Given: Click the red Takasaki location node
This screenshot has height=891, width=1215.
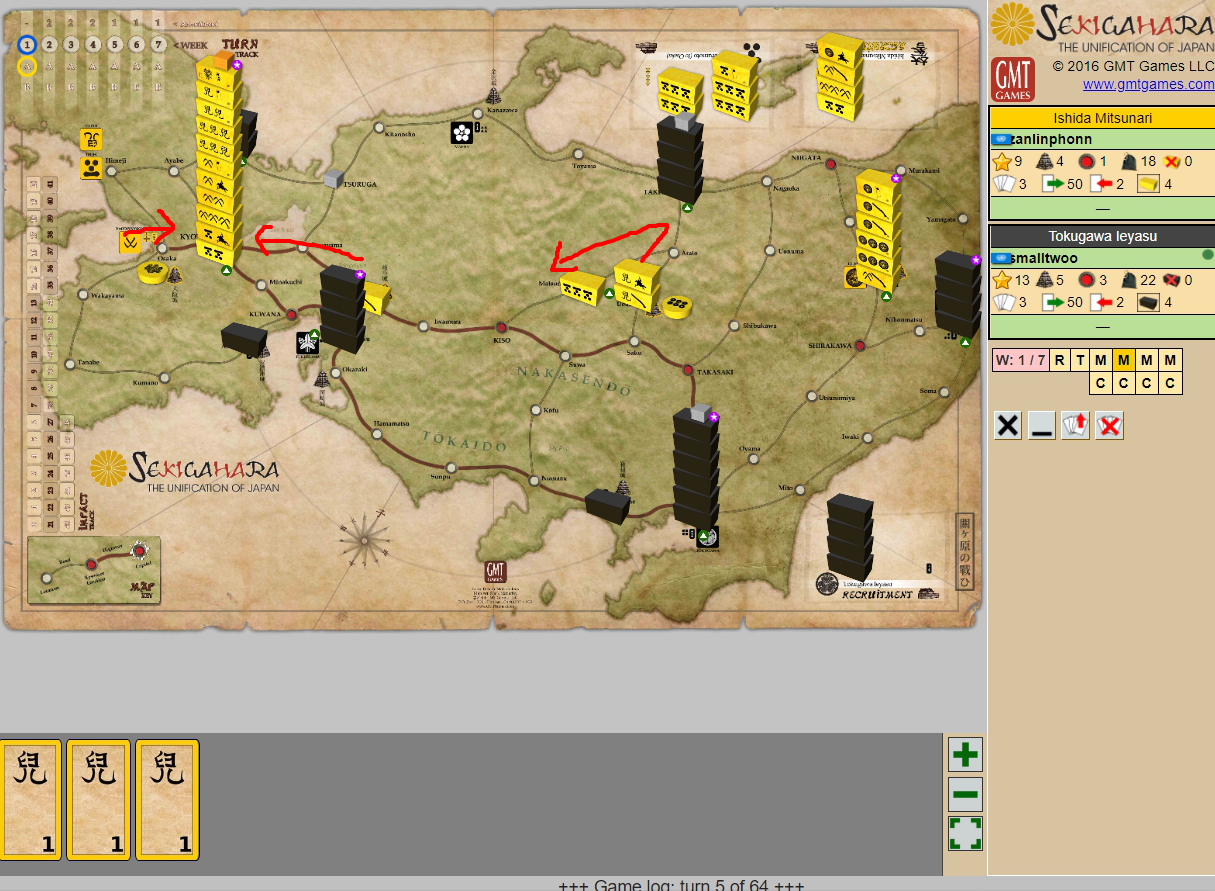Looking at the screenshot, I should [687, 371].
